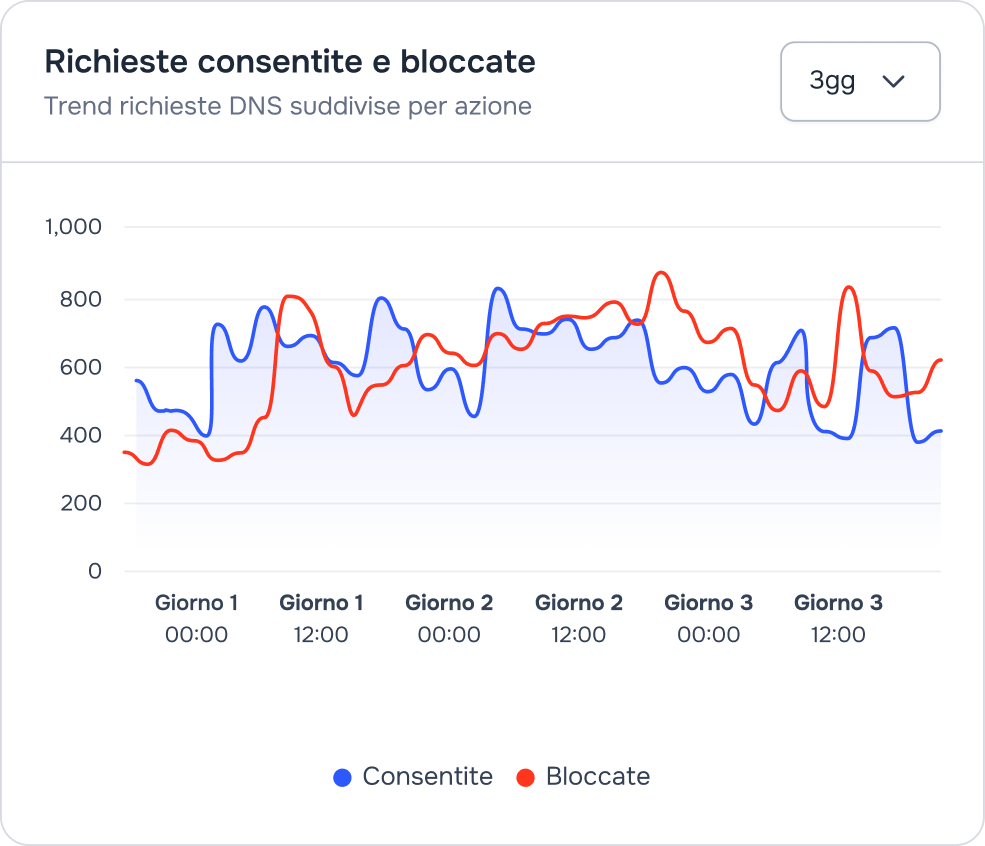Select the Giorno 1 12:00 axis label
Viewport: 985px width, 846px height.
tap(321, 618)
